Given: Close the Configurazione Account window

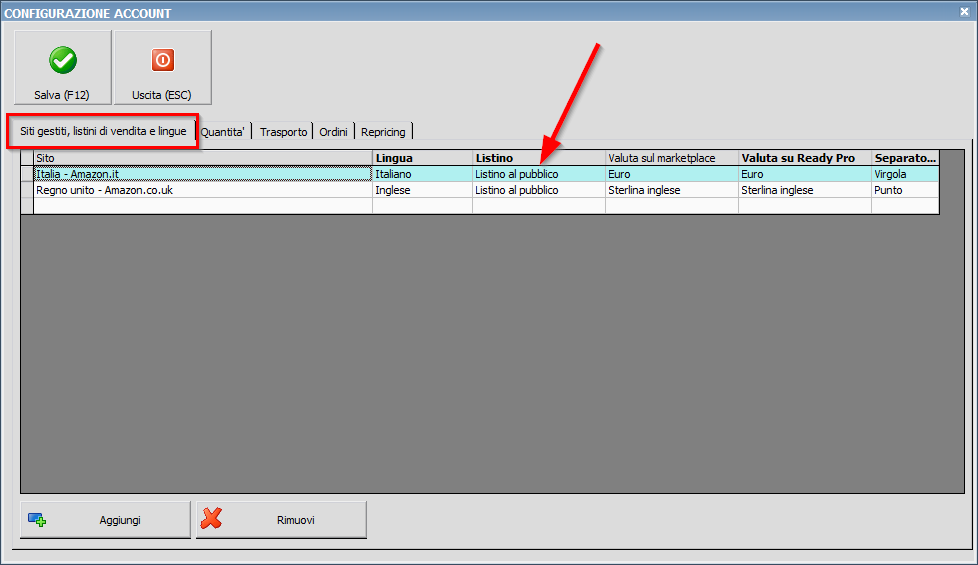Looking at the screenshot, I should point(964,12).
